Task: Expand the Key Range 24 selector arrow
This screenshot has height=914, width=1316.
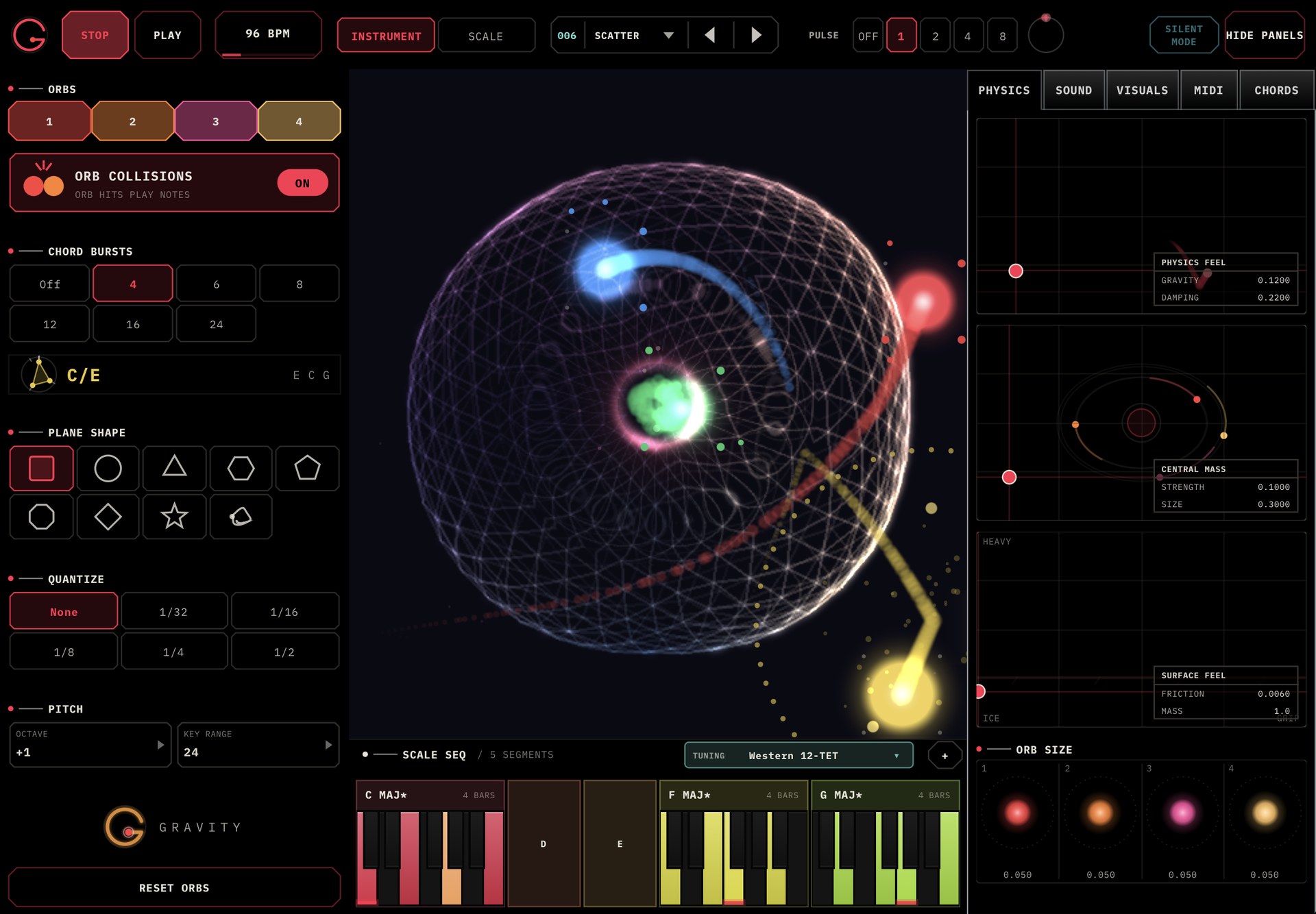Action: click(328, 745)
